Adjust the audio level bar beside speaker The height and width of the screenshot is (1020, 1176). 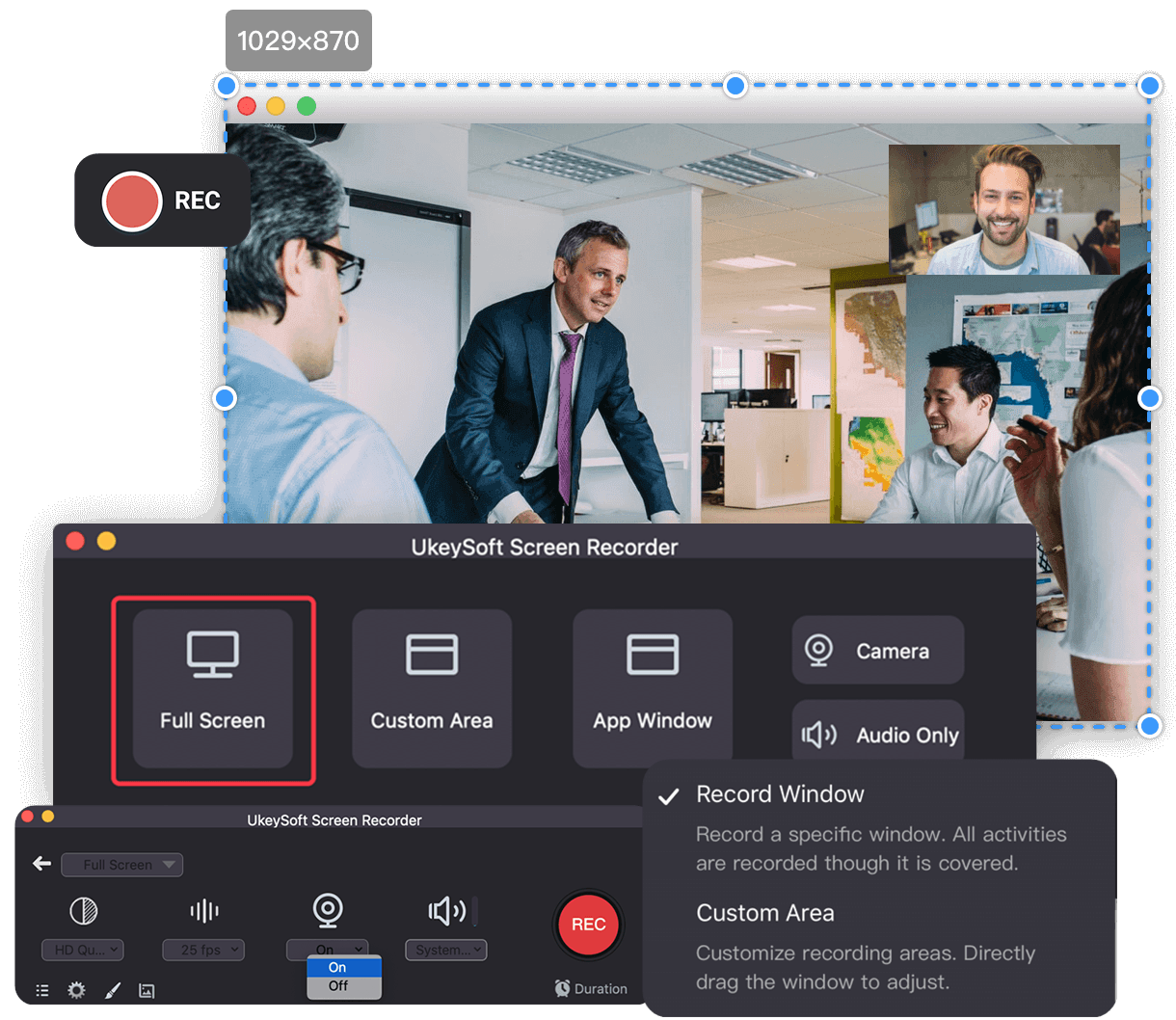click(475, 911)
